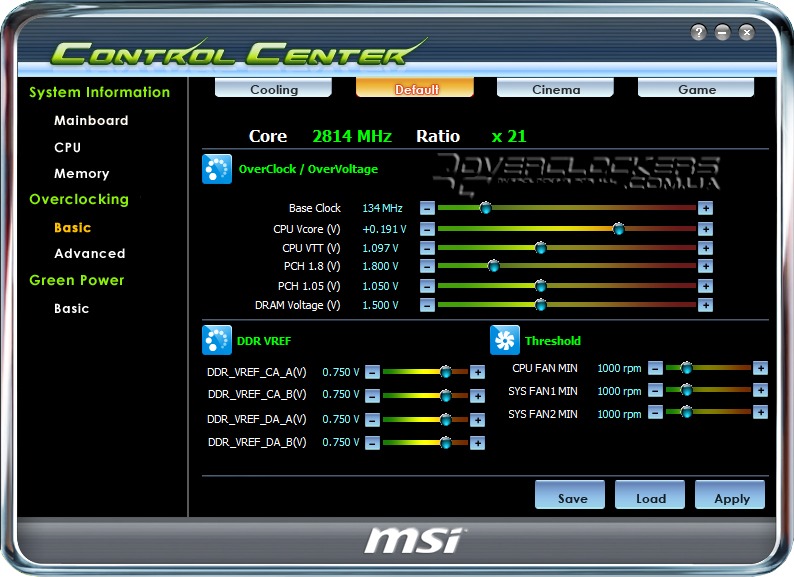The width and height of the screenshot is (794, 577).
Task: Increase DDR_VREF_CA_B plus button
Action: 478,395
